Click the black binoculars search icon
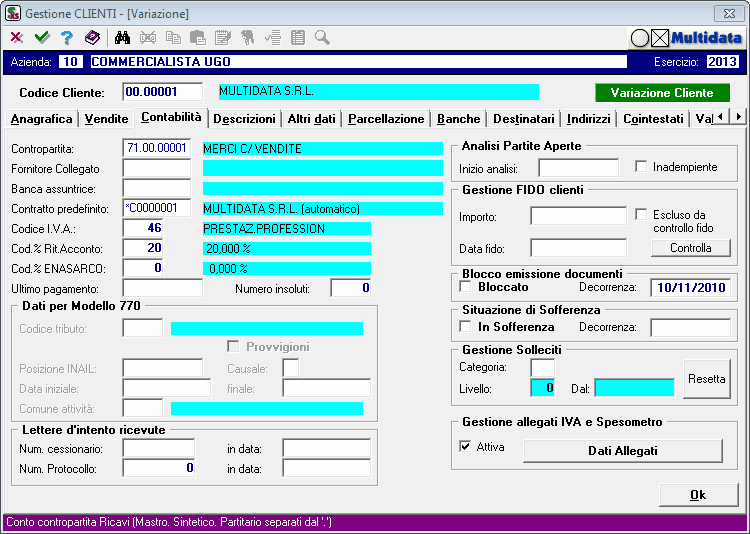The image size is (750, 534). (x=122, y=37)
